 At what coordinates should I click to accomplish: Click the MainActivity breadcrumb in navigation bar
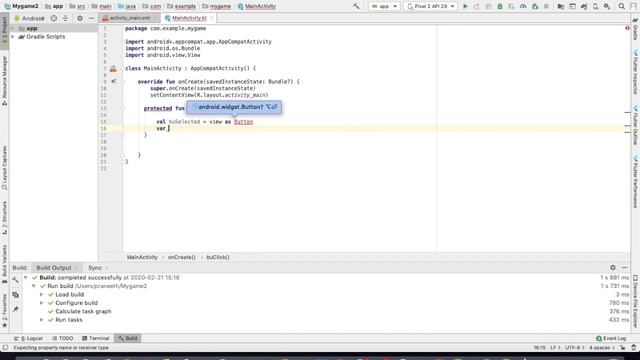[x=257, y=6]
